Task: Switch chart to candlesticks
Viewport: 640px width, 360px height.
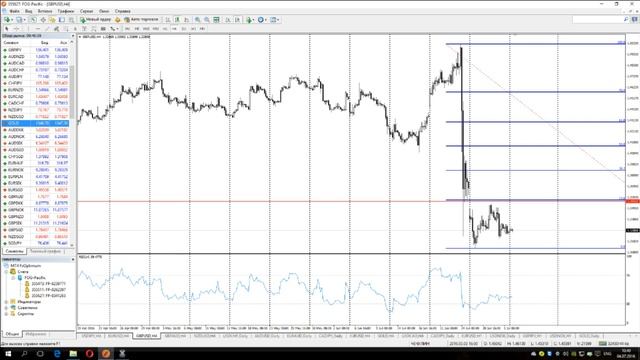Action: pos(177,20)
